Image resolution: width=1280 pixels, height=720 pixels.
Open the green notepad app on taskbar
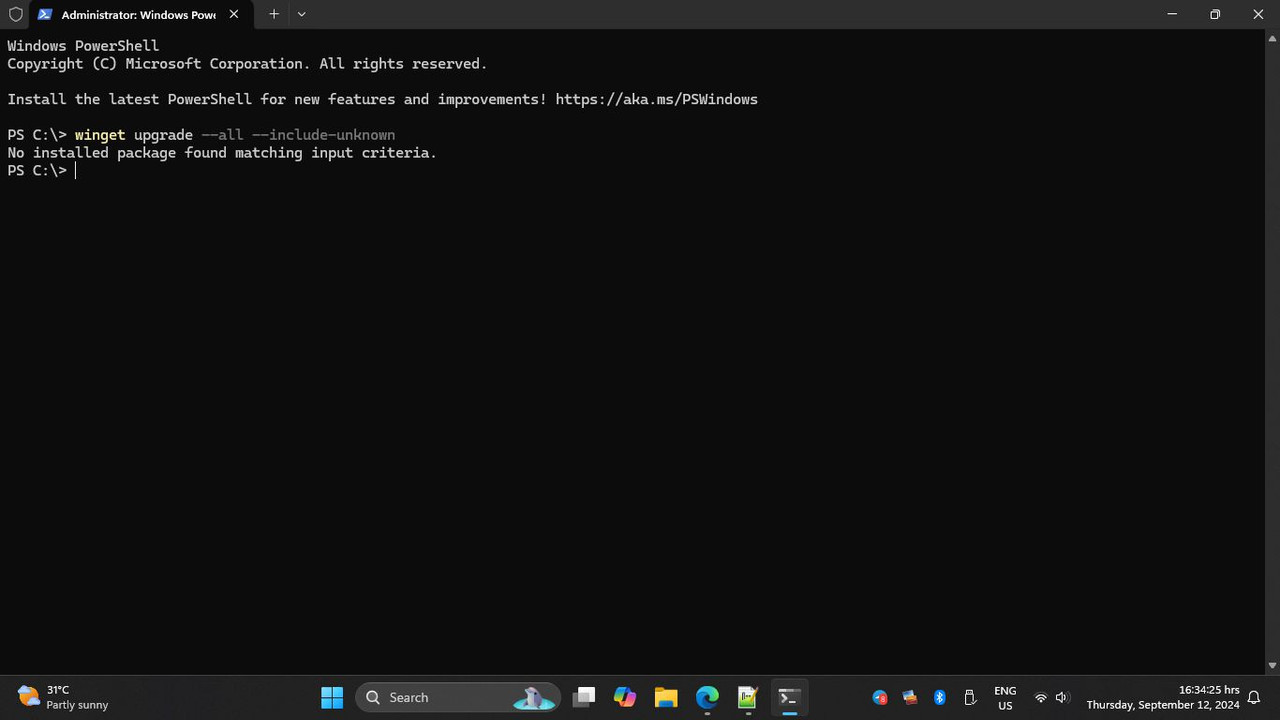[748, 697]
